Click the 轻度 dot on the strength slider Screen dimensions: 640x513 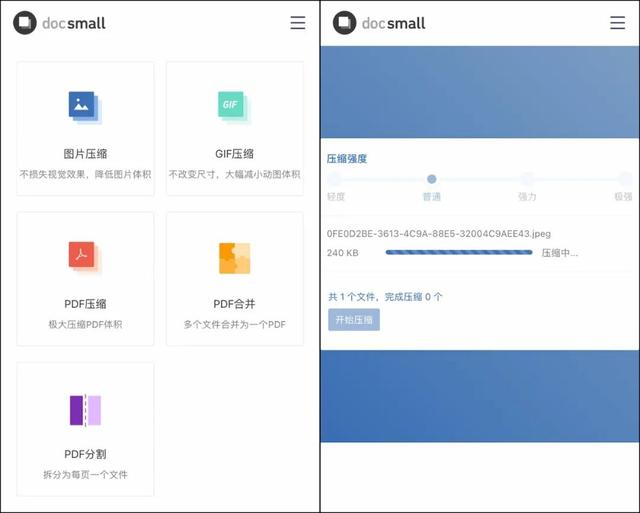[335, 179]
